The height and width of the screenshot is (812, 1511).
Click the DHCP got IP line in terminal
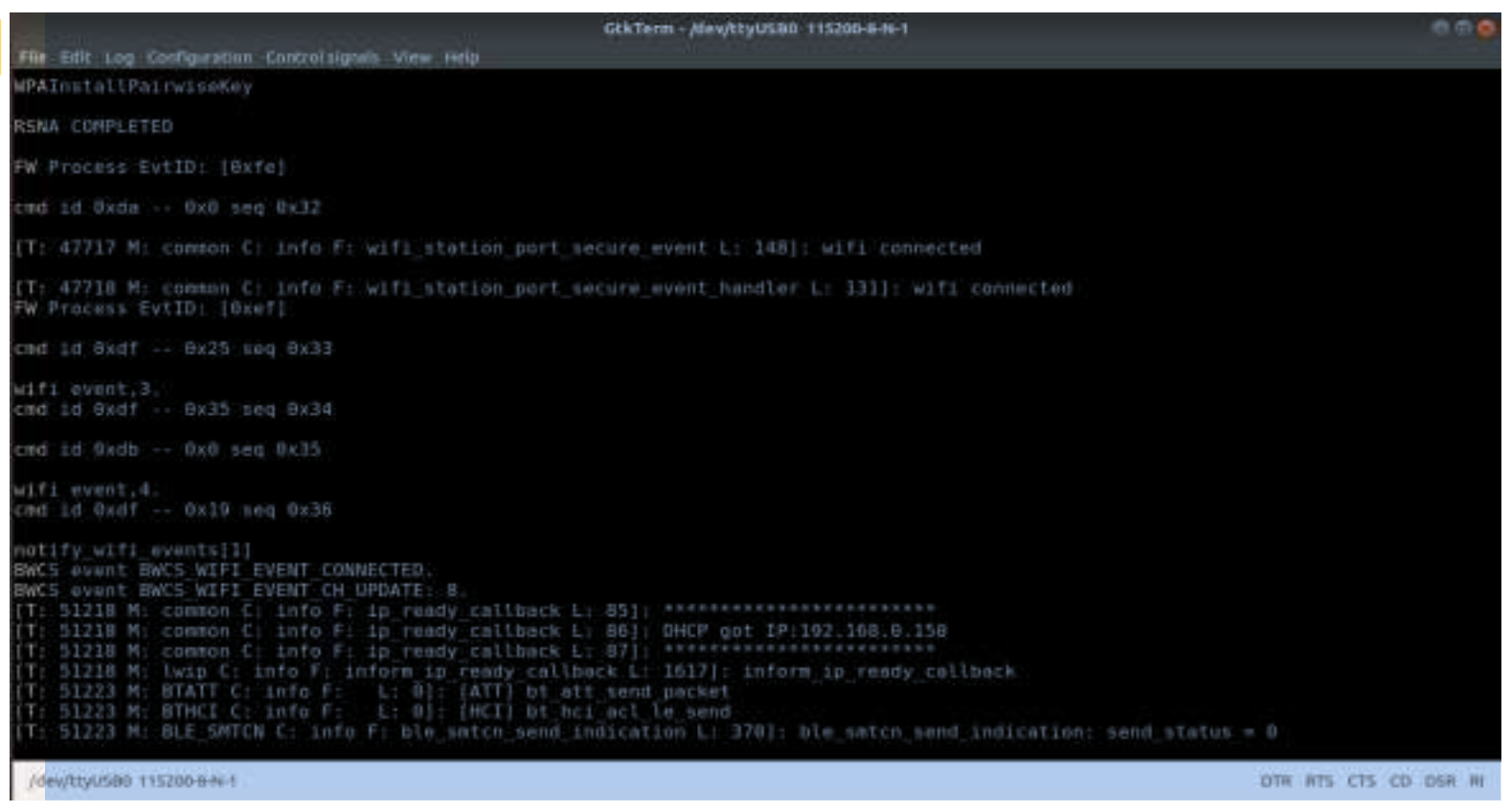click(803, 631)
